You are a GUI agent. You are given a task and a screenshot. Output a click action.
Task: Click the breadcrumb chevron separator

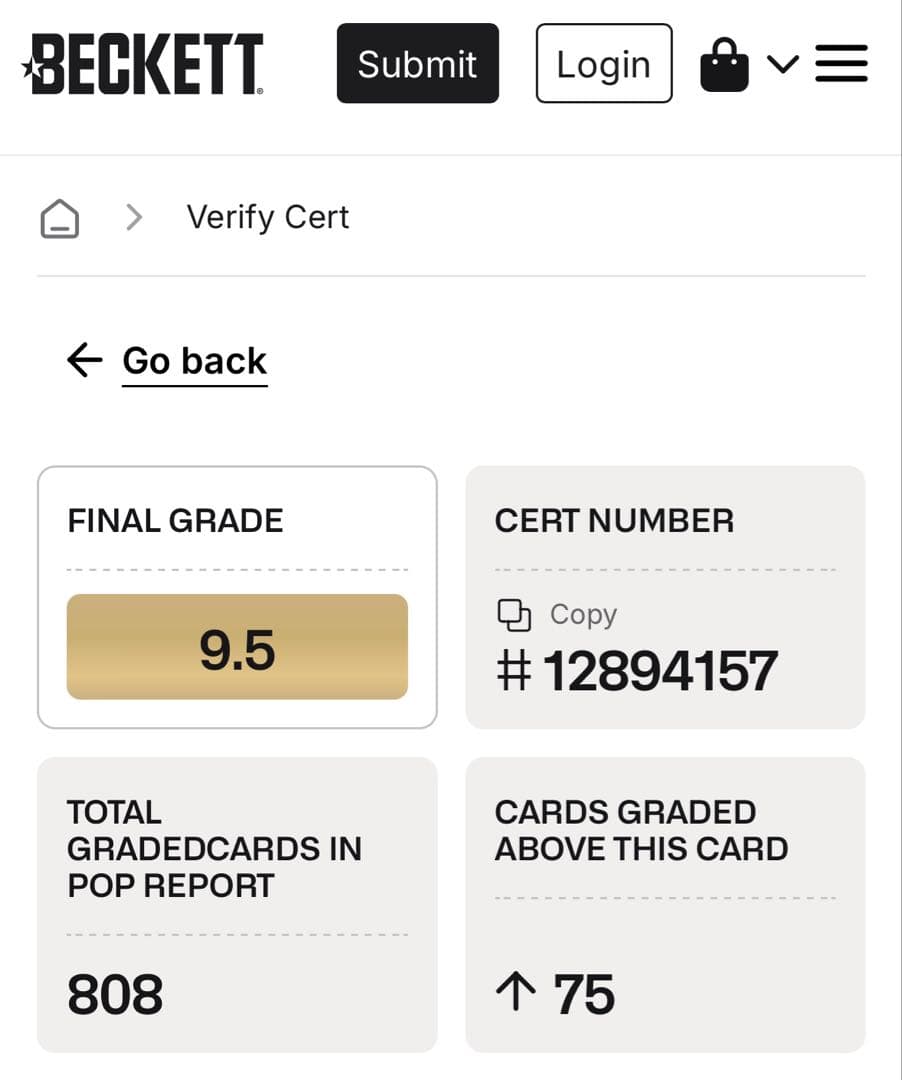coord(134,217)
